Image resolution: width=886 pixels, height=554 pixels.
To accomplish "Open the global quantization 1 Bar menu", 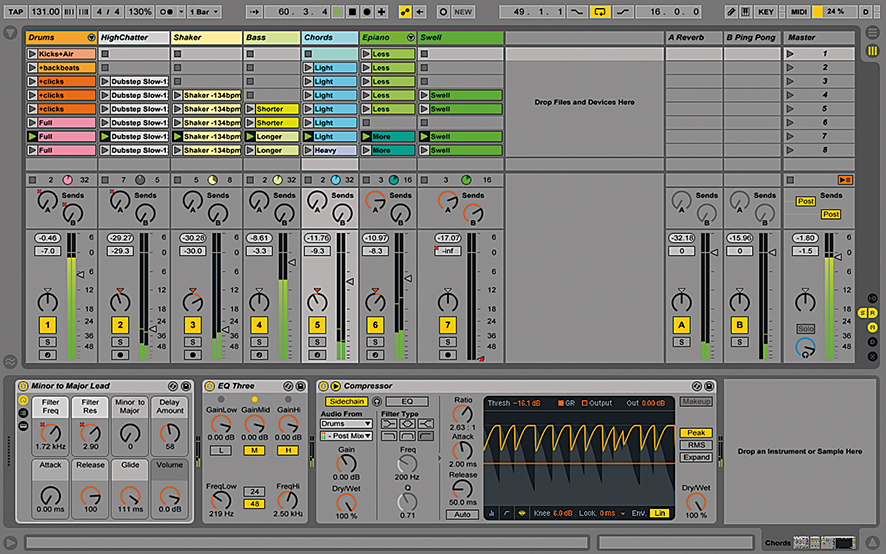I will pos(204,11).
